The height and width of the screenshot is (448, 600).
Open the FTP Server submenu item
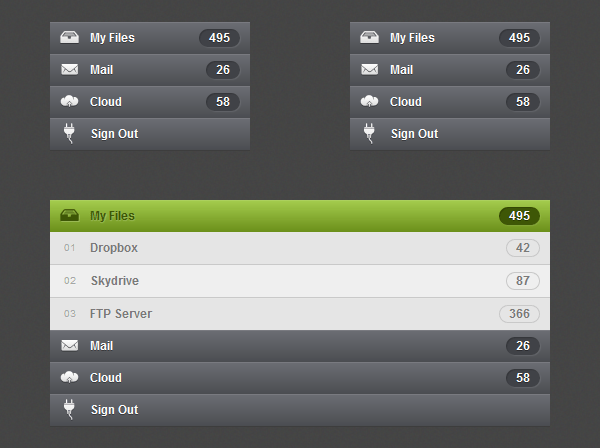[x=121, y=314]
